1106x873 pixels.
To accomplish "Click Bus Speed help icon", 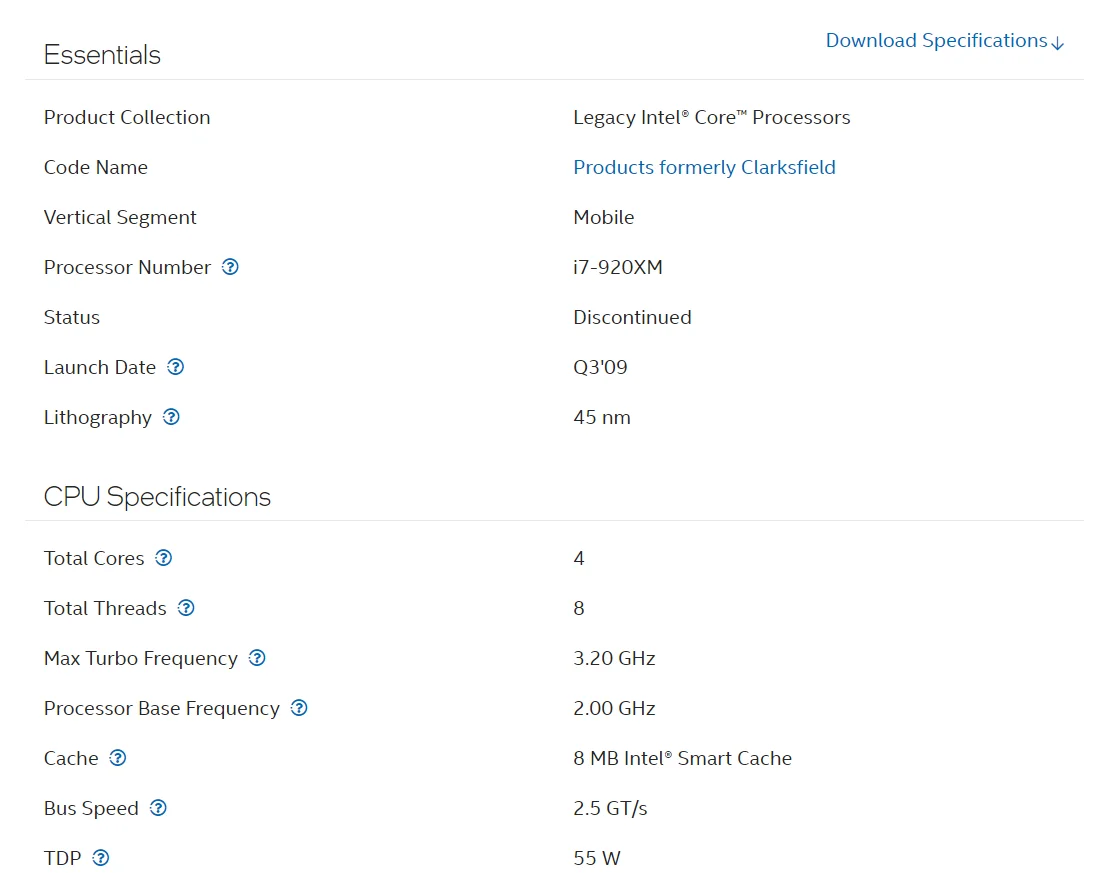I will pos(158,808).
